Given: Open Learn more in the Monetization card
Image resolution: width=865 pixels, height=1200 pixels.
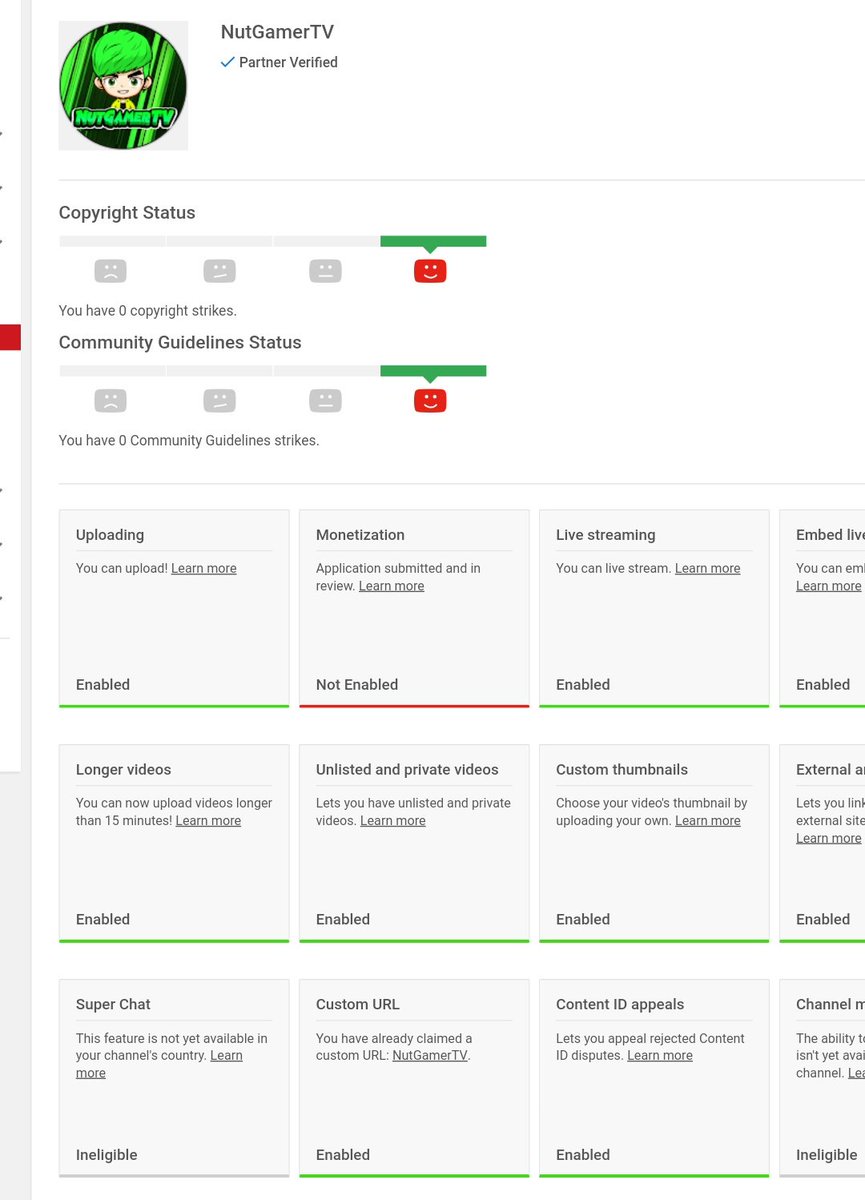Looking at the screenshot, I should coord(391,586).
